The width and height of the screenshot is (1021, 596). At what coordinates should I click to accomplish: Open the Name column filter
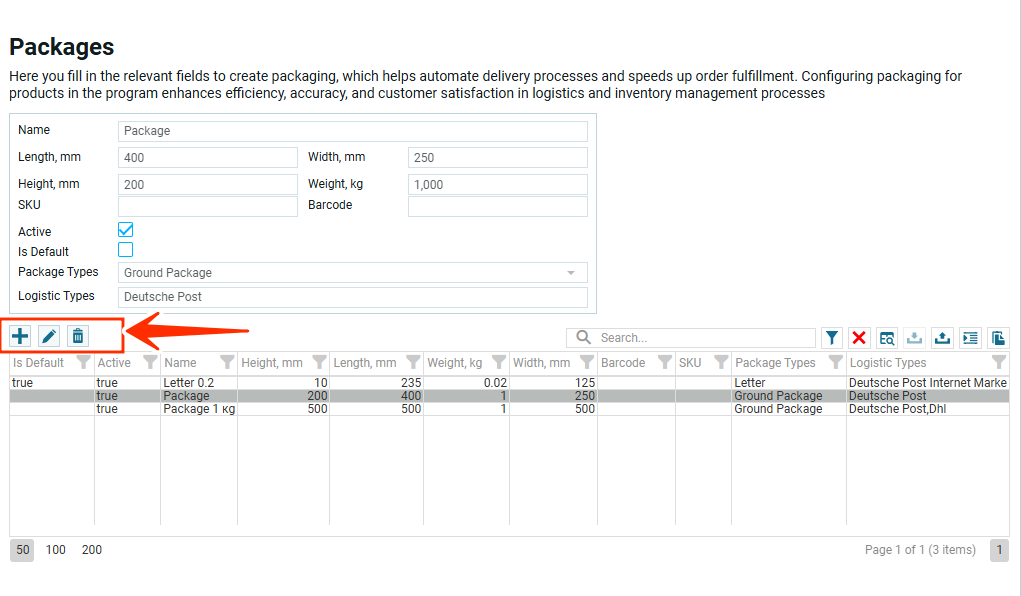[x=227, y=363]
